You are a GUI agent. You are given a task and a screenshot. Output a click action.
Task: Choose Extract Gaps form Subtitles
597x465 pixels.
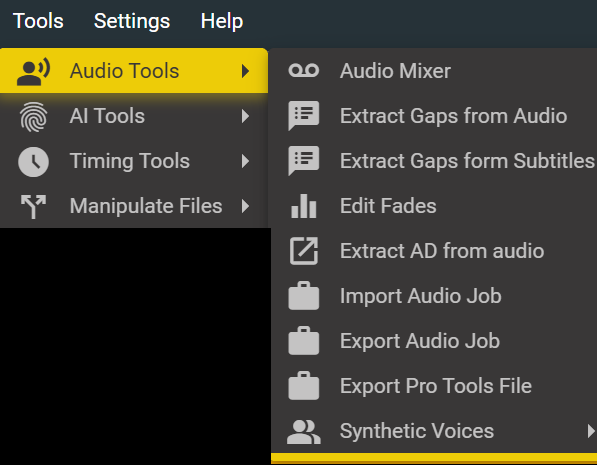click(x=434, y=161)
